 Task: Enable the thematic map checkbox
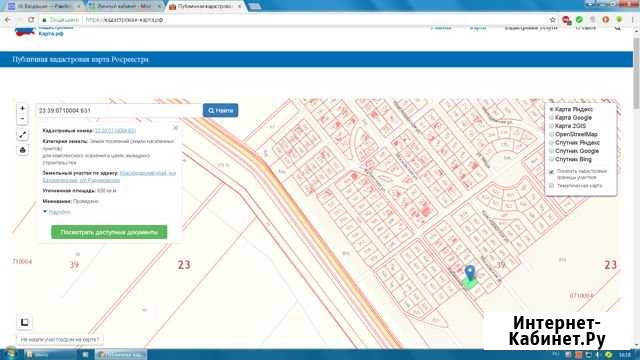click(551, 186)
